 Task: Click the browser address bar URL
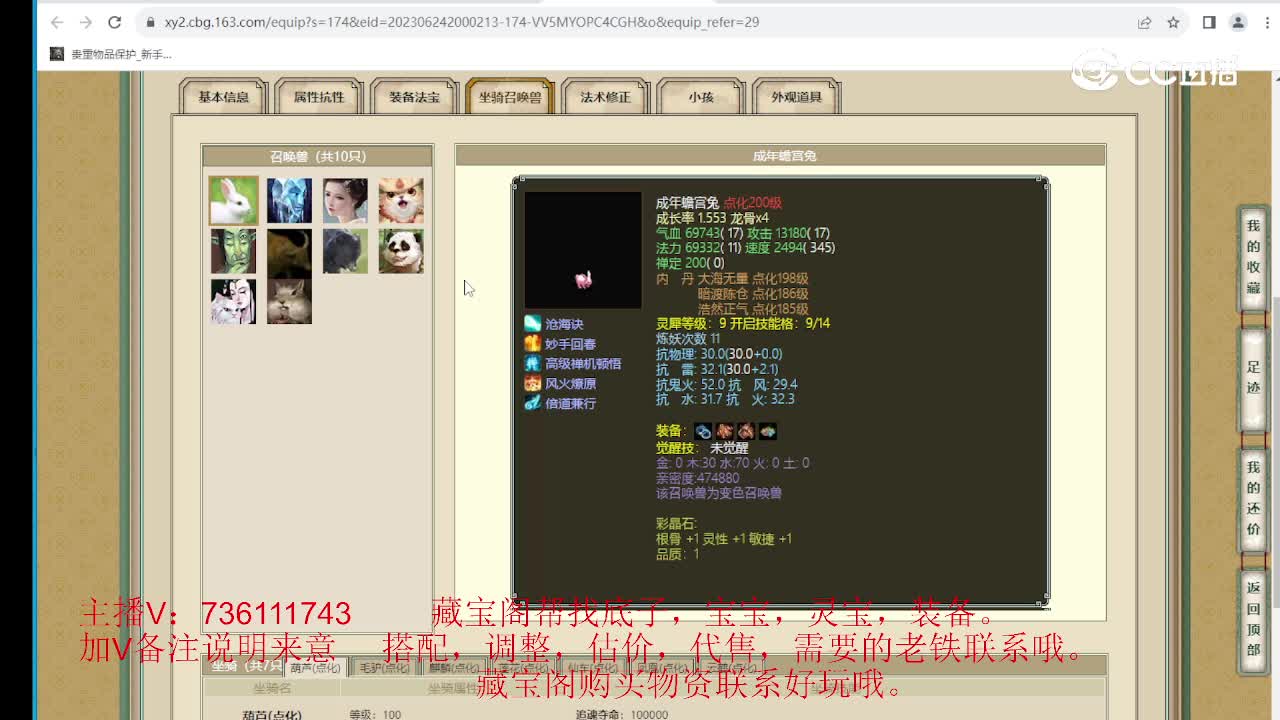point(461,22)
